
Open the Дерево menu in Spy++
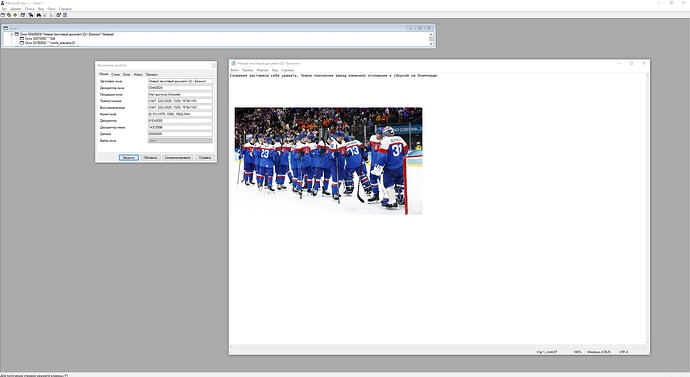(16, 9)
